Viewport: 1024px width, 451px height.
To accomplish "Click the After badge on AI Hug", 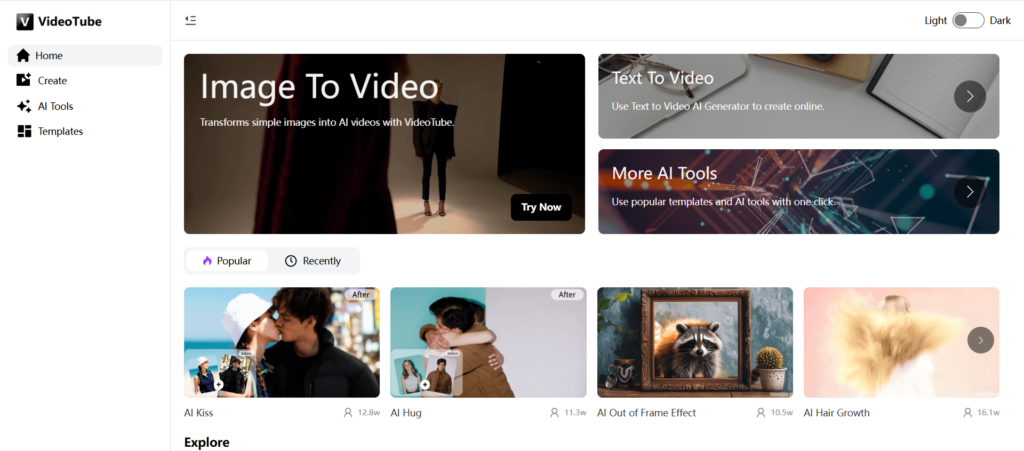I will pos(568,294).
